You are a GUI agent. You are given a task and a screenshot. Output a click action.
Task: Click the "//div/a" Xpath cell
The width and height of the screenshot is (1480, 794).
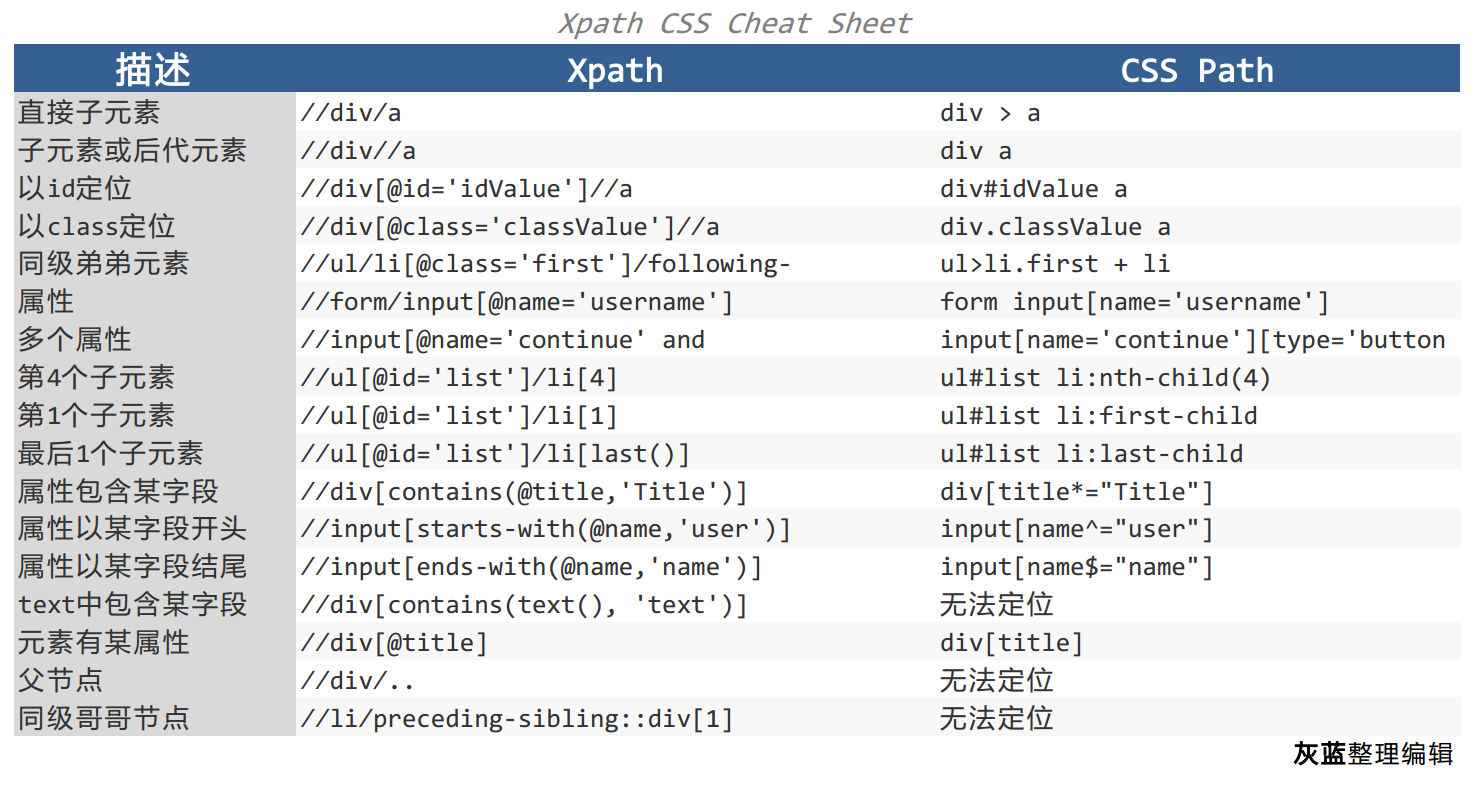[351, 113]
